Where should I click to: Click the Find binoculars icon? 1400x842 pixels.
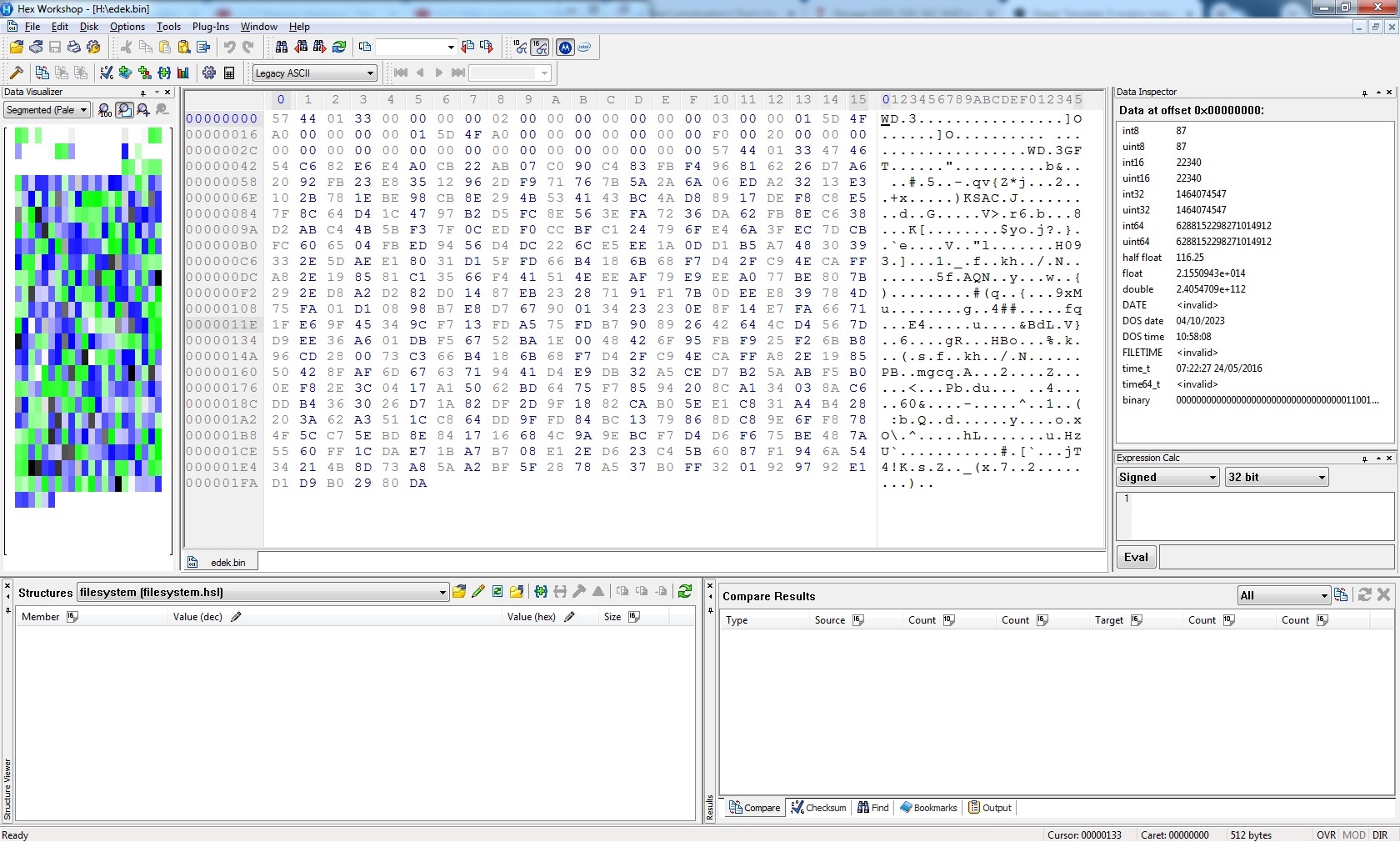[x=282, y=48]
